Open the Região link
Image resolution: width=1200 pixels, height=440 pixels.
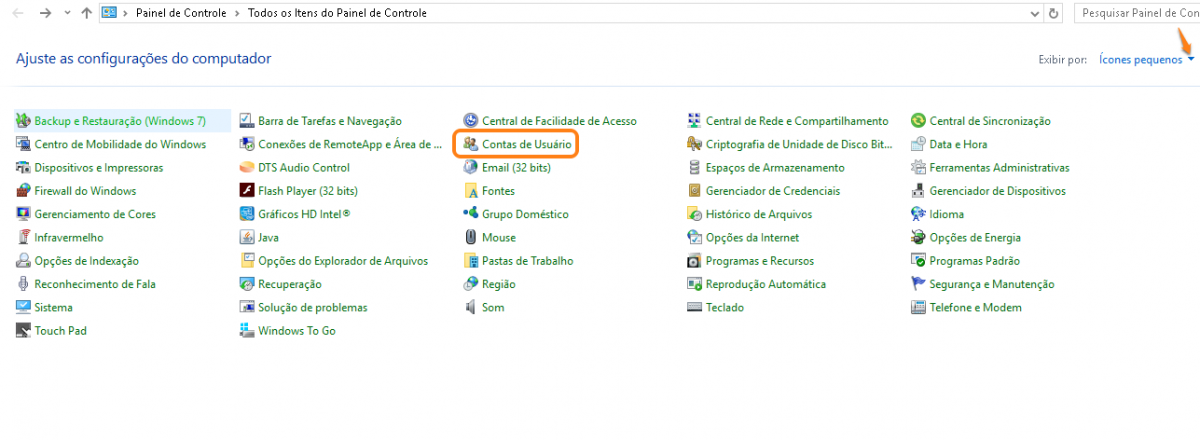point(499,284)
